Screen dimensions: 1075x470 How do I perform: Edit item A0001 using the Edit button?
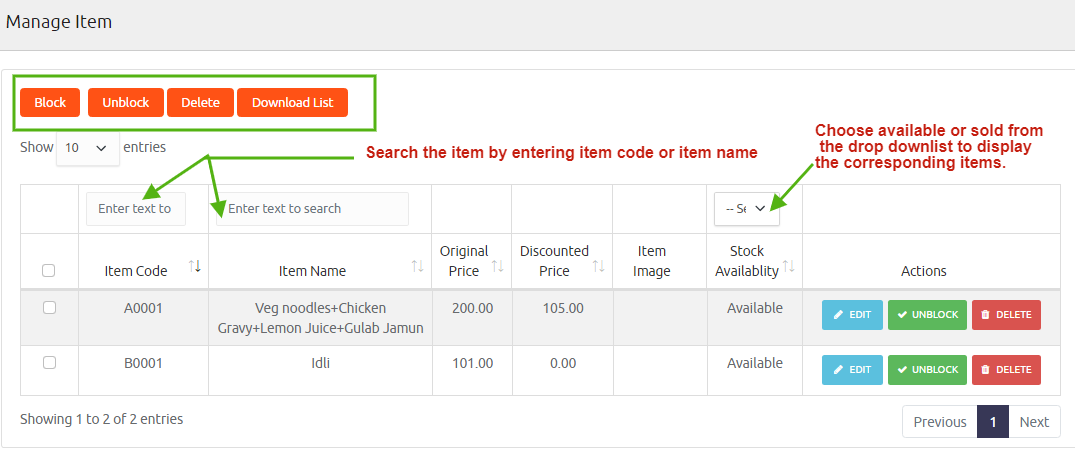(x=852, y=315)
